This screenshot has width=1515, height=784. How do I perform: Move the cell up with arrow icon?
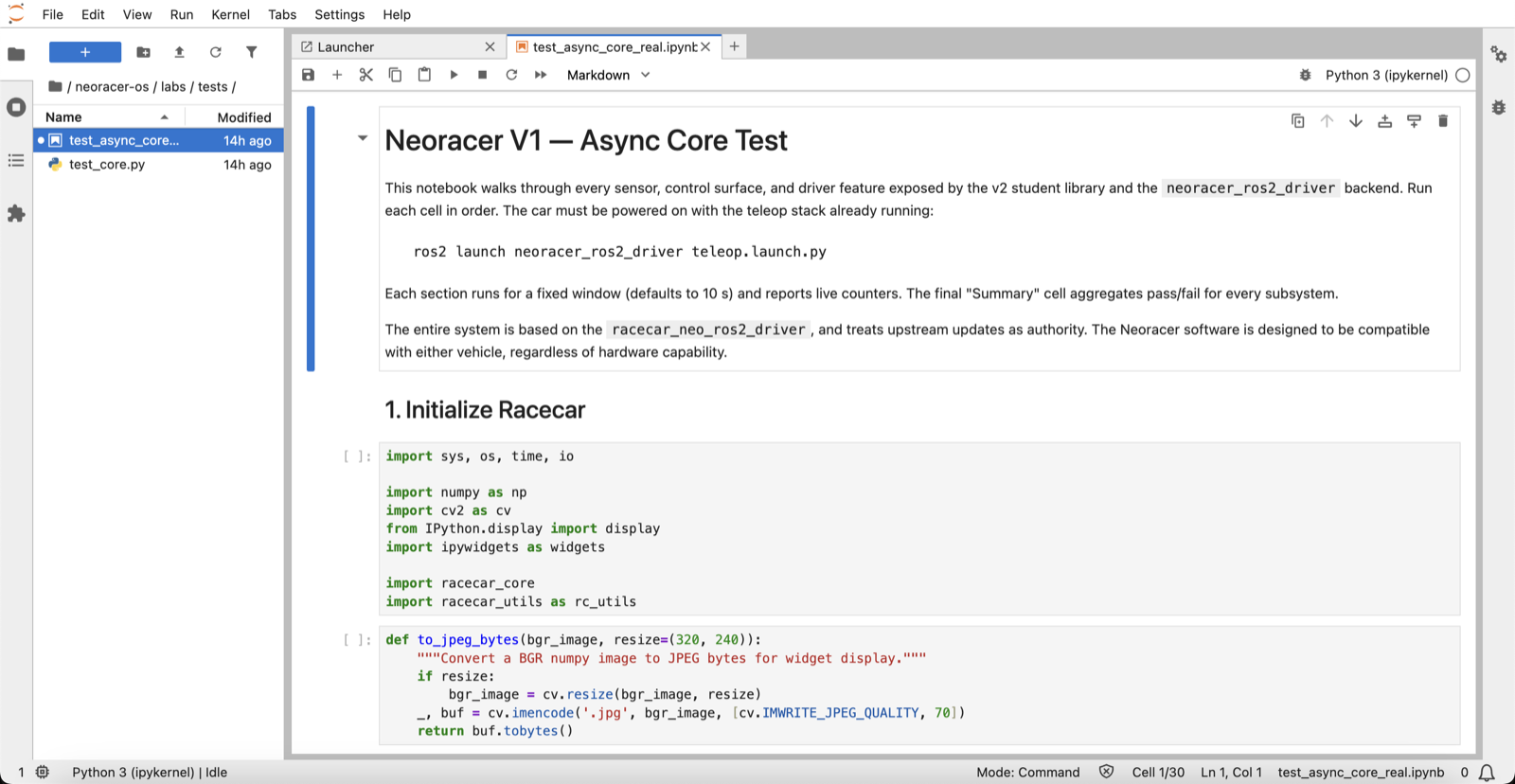click(x=1327, y=121)
